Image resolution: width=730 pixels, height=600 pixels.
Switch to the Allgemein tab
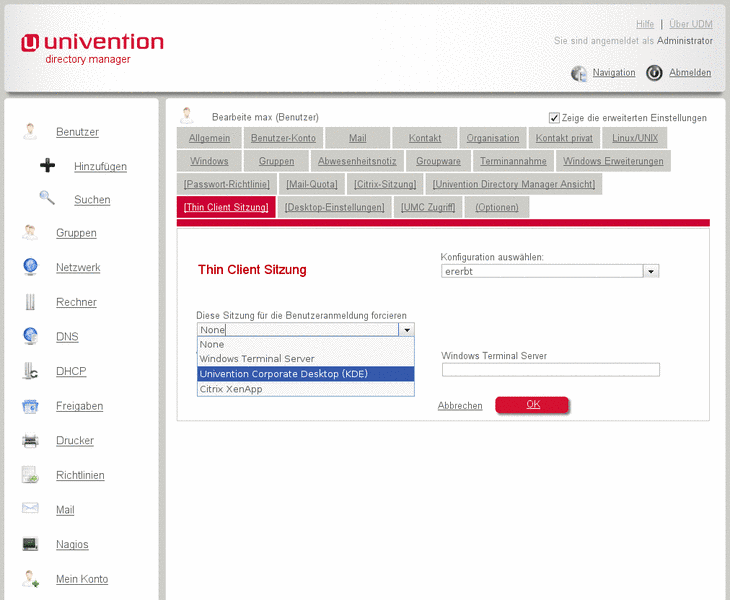pos(209,138)
